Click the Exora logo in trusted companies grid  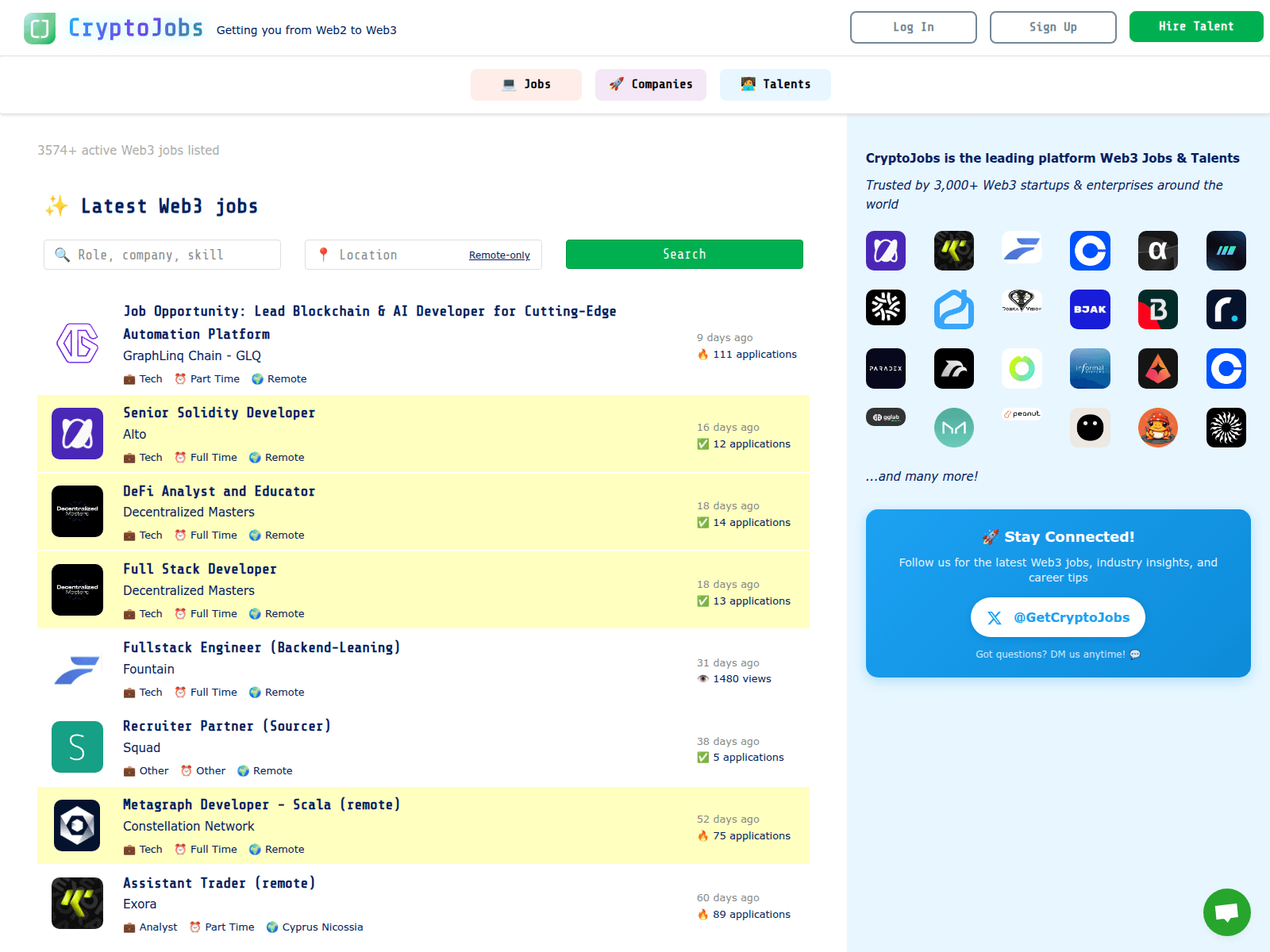click(954, 251)
